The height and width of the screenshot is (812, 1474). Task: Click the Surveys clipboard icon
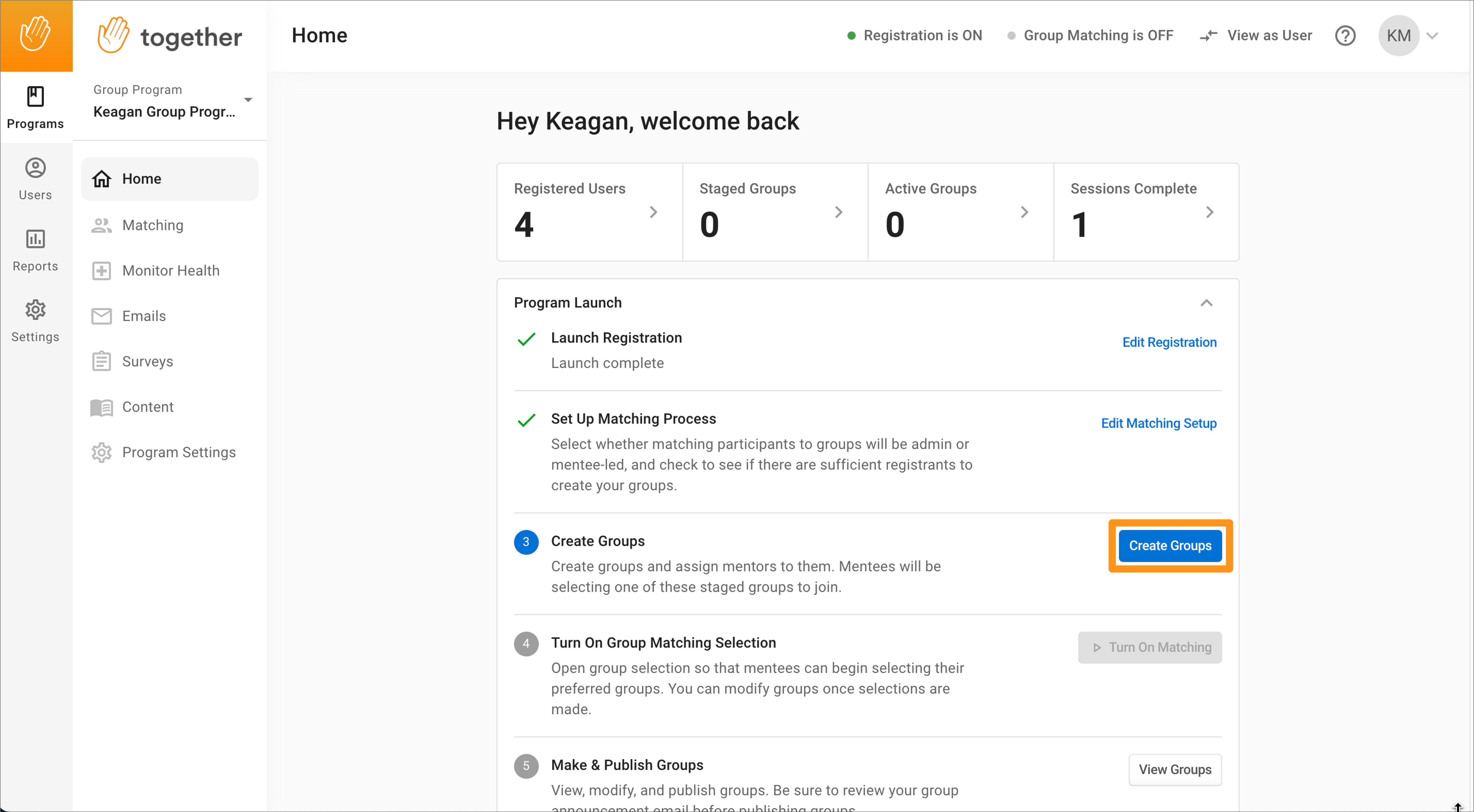(x=102, y=361)
